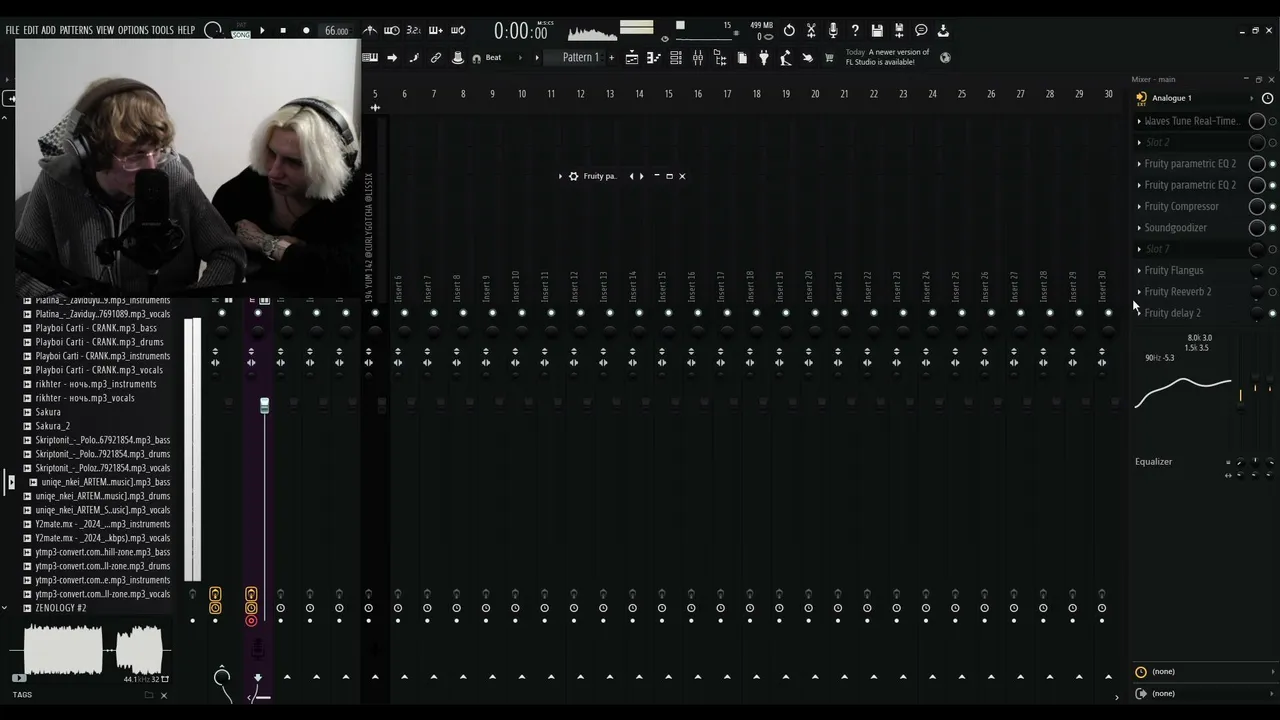Toggle the metronome icon

(x=370, y=31)
